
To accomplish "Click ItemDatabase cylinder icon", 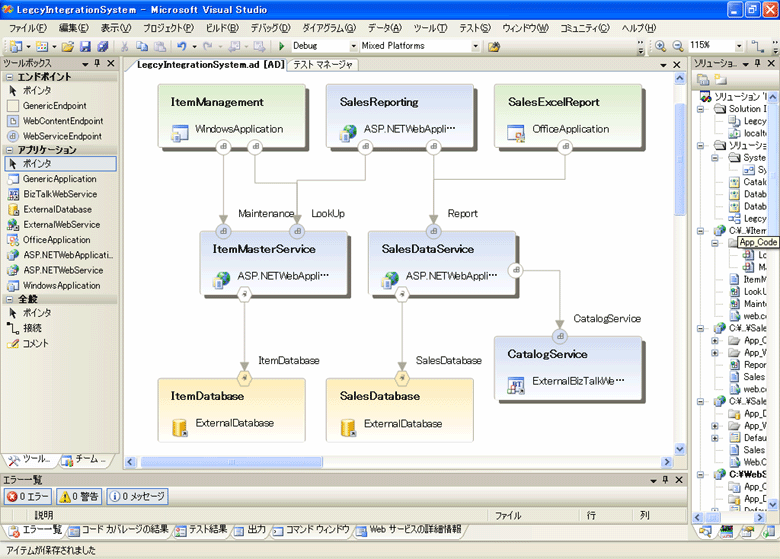I will (180, 427).
